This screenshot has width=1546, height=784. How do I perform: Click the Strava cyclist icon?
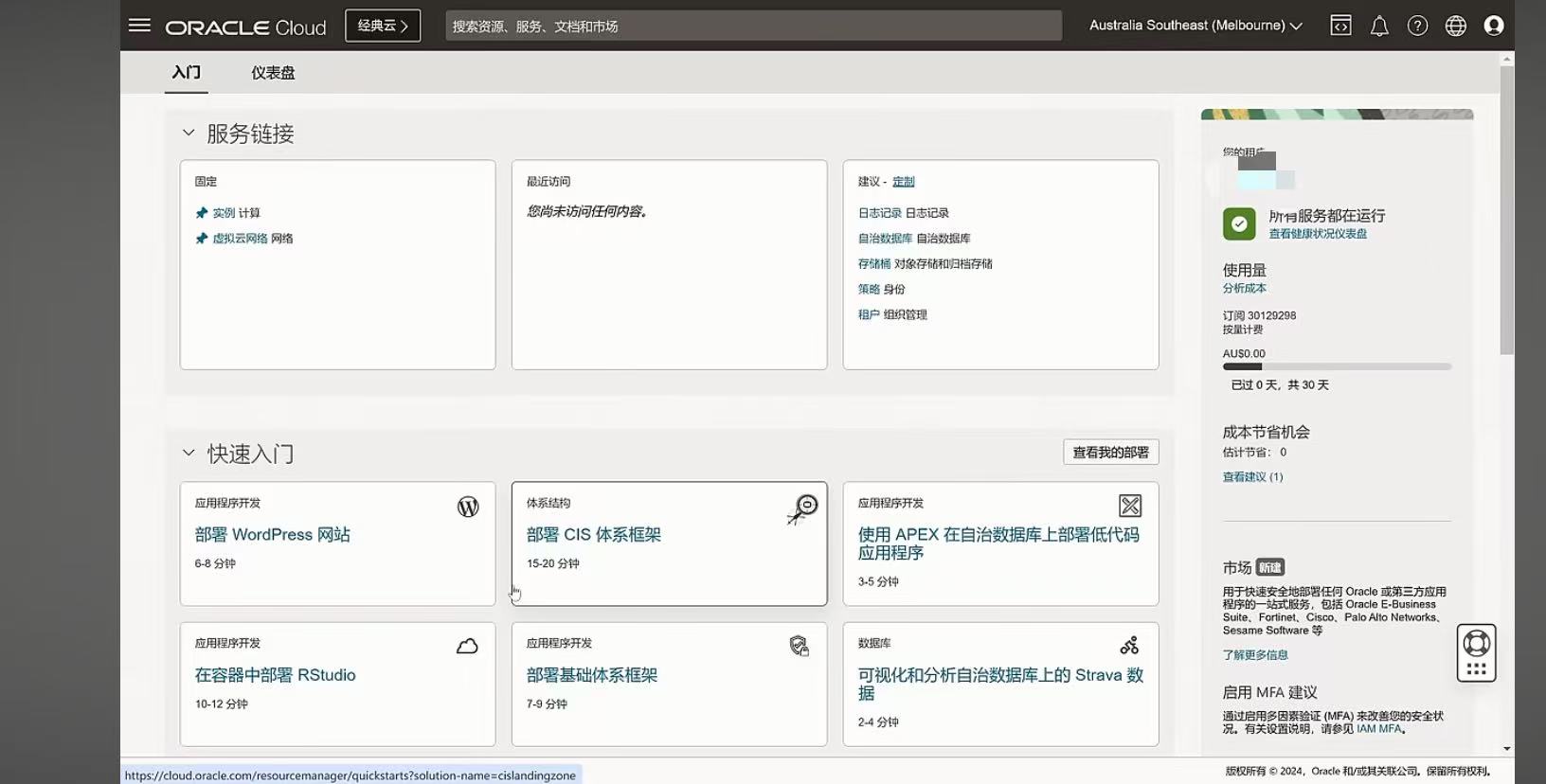[1129, 646]
